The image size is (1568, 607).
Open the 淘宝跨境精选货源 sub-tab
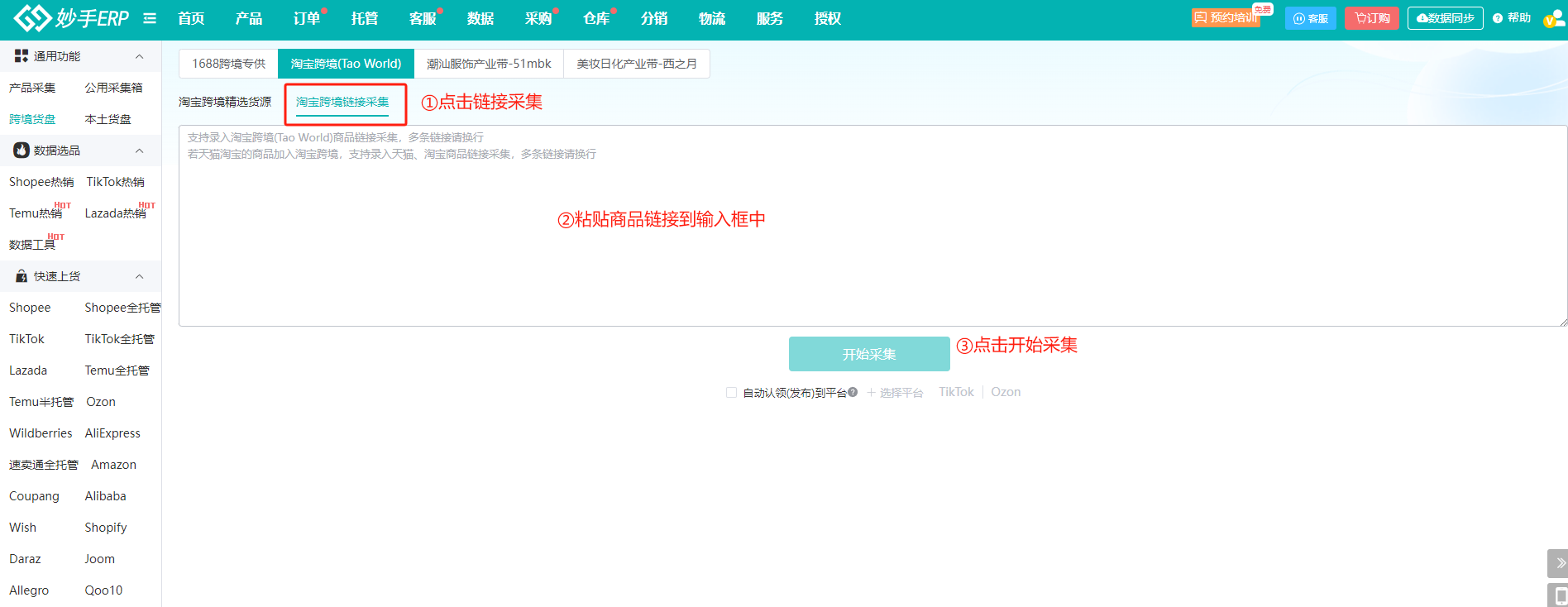pos(225,102)
